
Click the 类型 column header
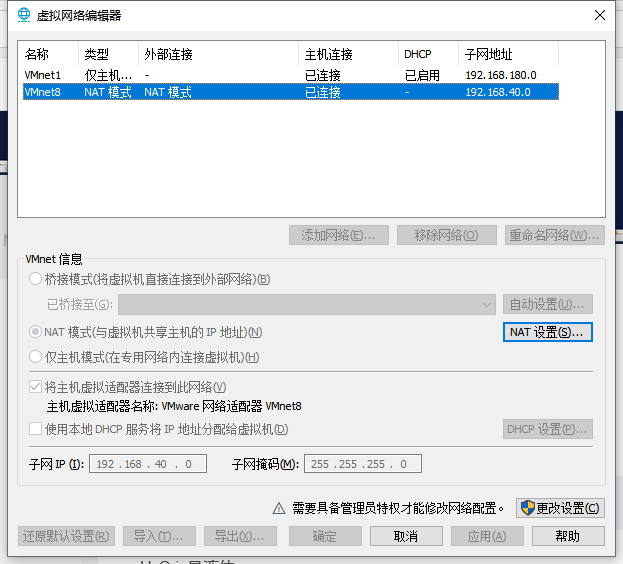click(108, 54)
